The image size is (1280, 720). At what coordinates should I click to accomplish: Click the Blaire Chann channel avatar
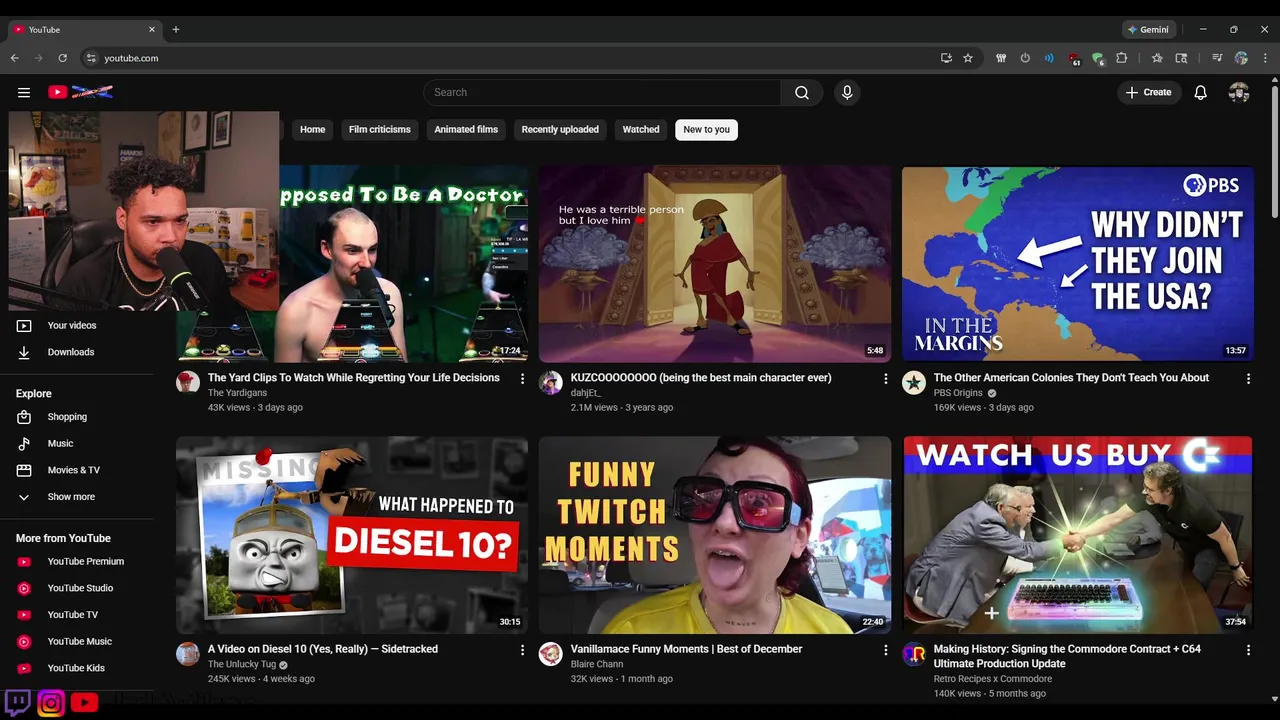tap(551, 654)
